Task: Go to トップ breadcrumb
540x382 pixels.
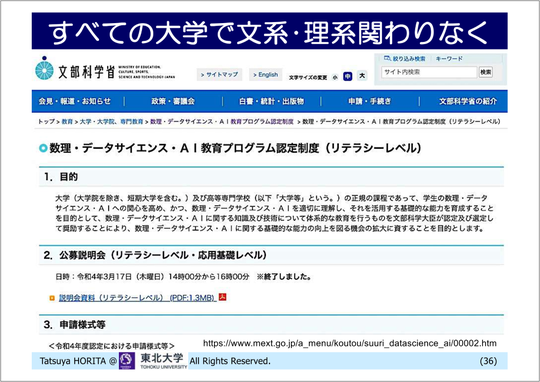Action: [x=46, y=122]
